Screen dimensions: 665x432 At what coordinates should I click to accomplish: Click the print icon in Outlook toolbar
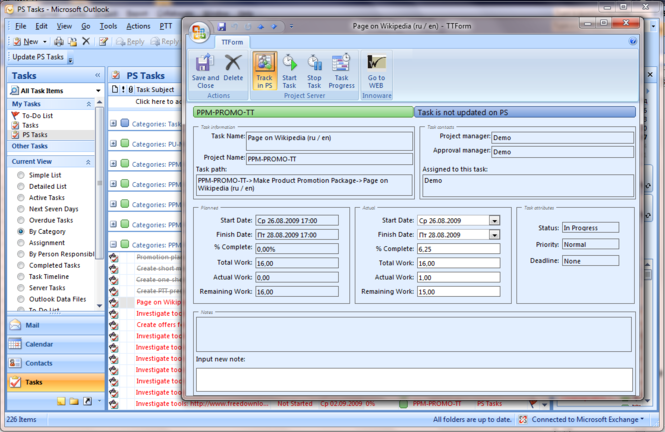point(59,42)
